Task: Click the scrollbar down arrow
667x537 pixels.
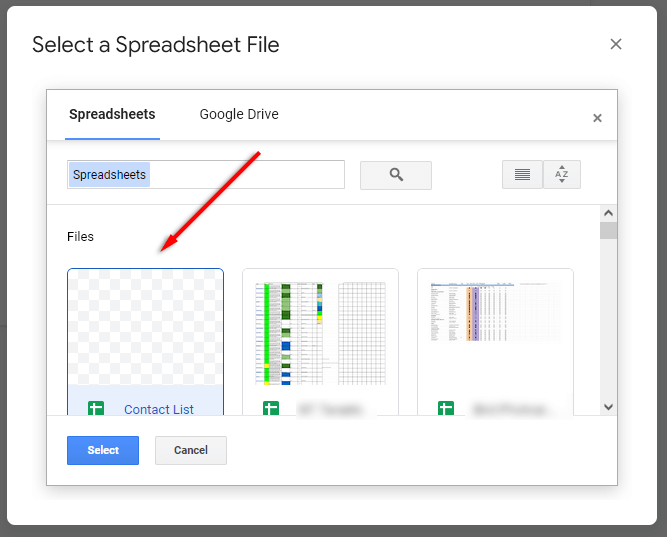Action: coord(608,406)
